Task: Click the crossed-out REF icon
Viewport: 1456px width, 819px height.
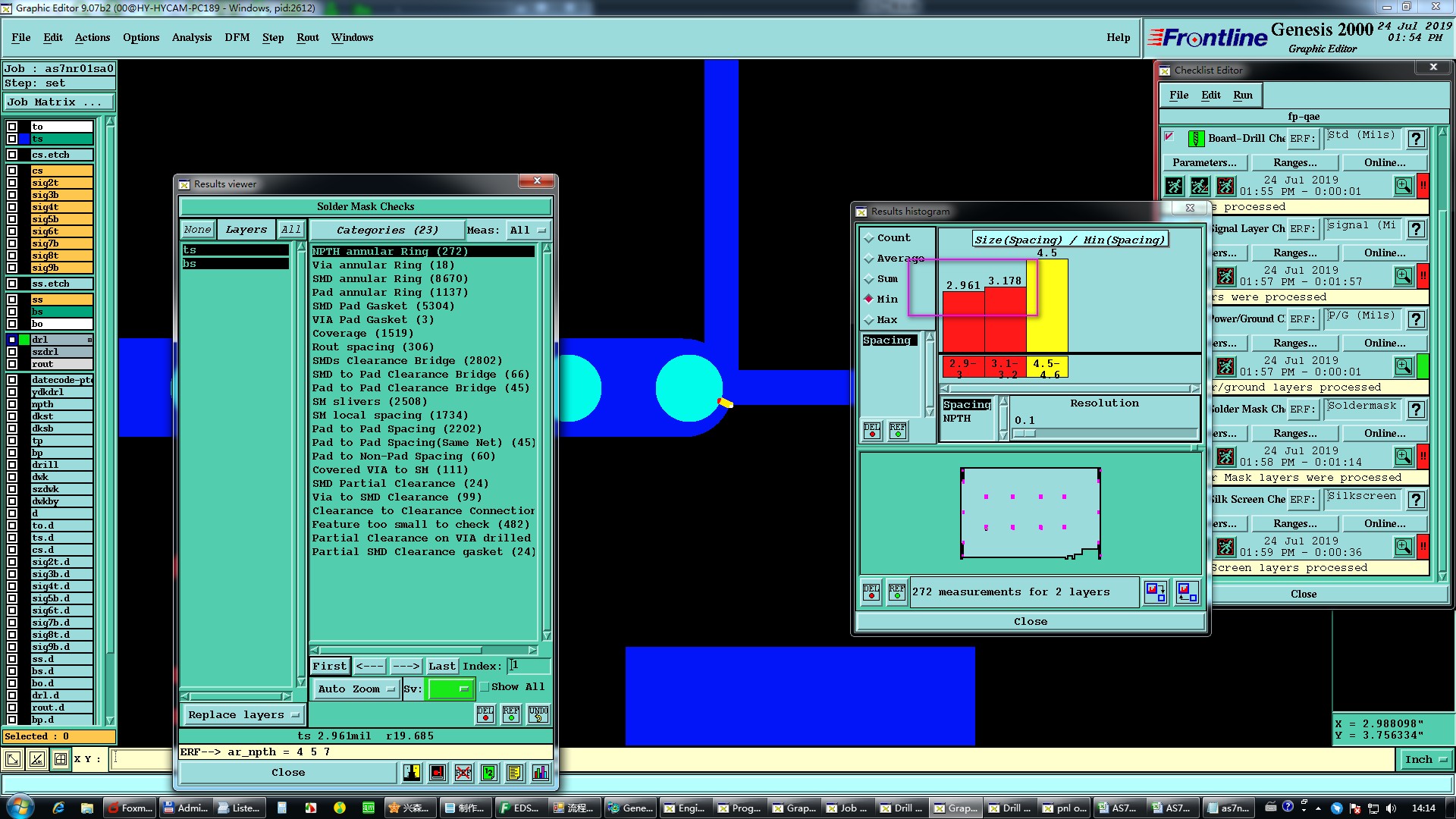Action: (463, 773)
